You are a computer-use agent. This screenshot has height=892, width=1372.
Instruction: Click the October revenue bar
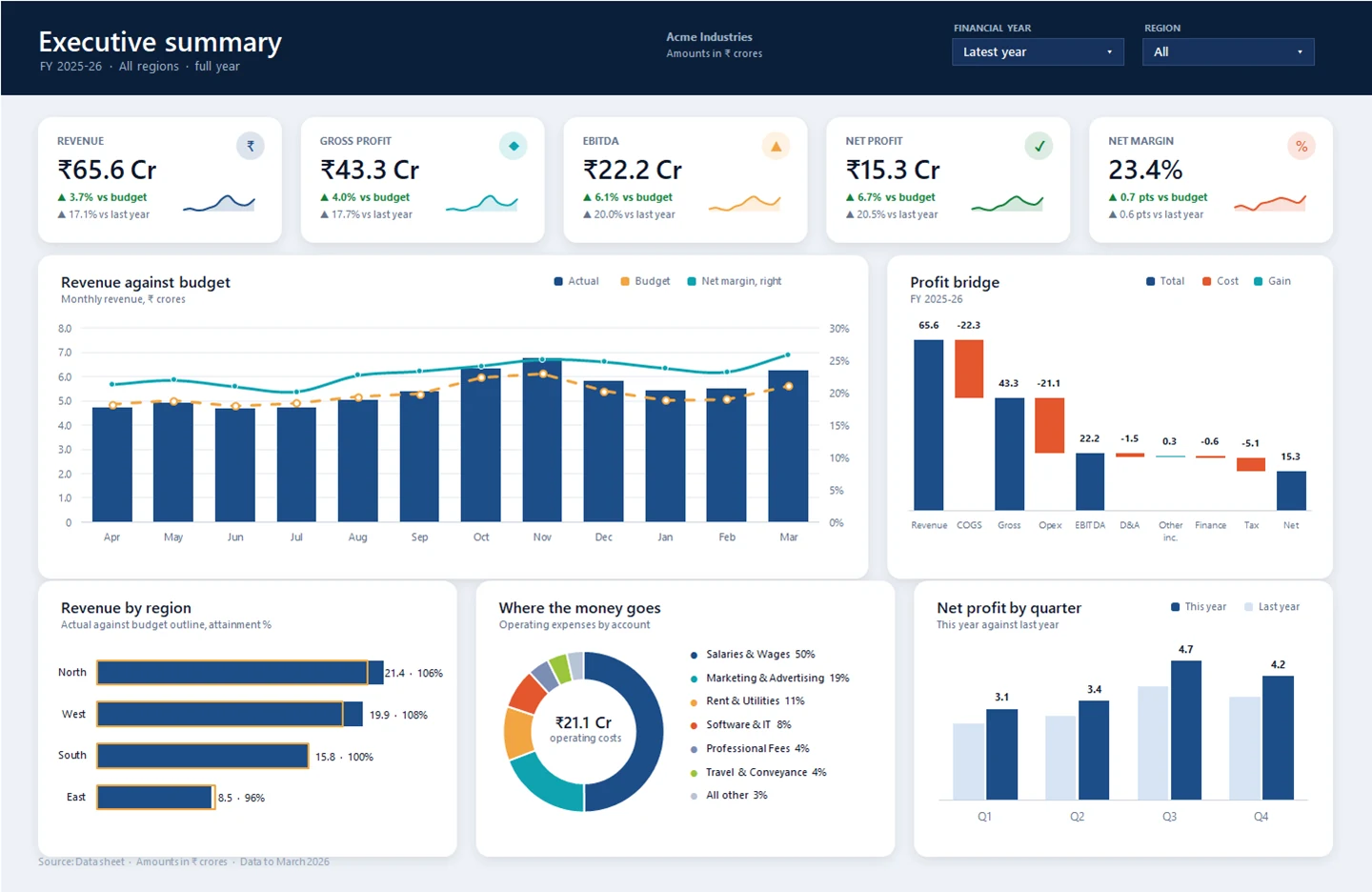(x=481, y=445)
